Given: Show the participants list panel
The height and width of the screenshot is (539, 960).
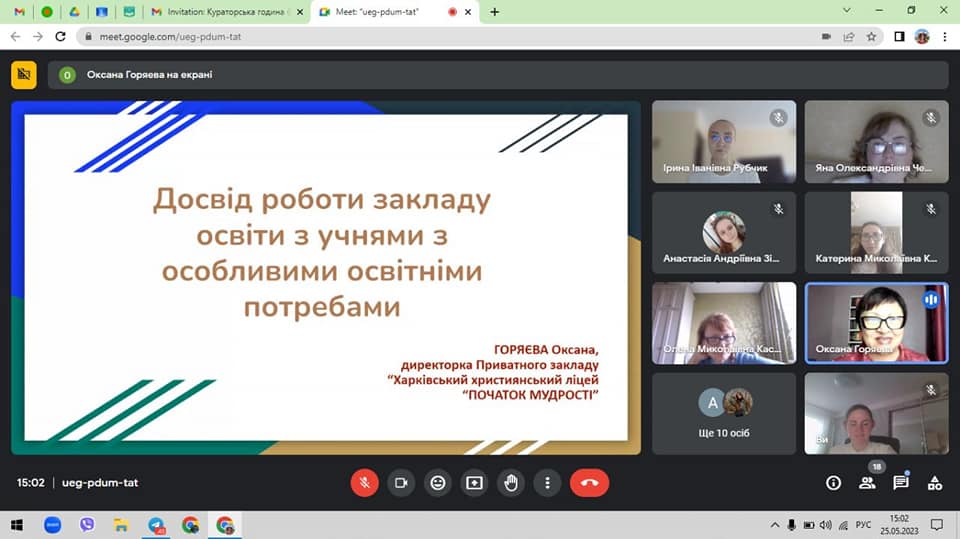Looking at the screenshot, I should (866, 483).
